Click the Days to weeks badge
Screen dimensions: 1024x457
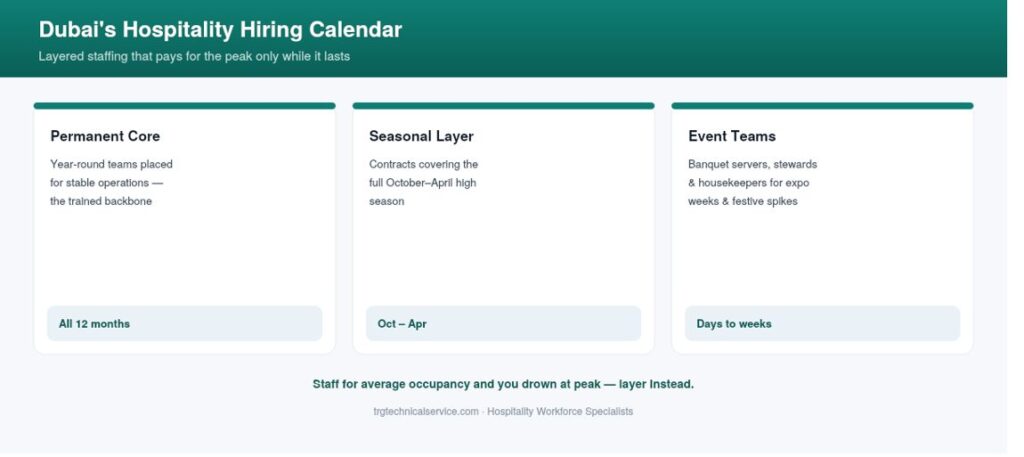(822, 324)
